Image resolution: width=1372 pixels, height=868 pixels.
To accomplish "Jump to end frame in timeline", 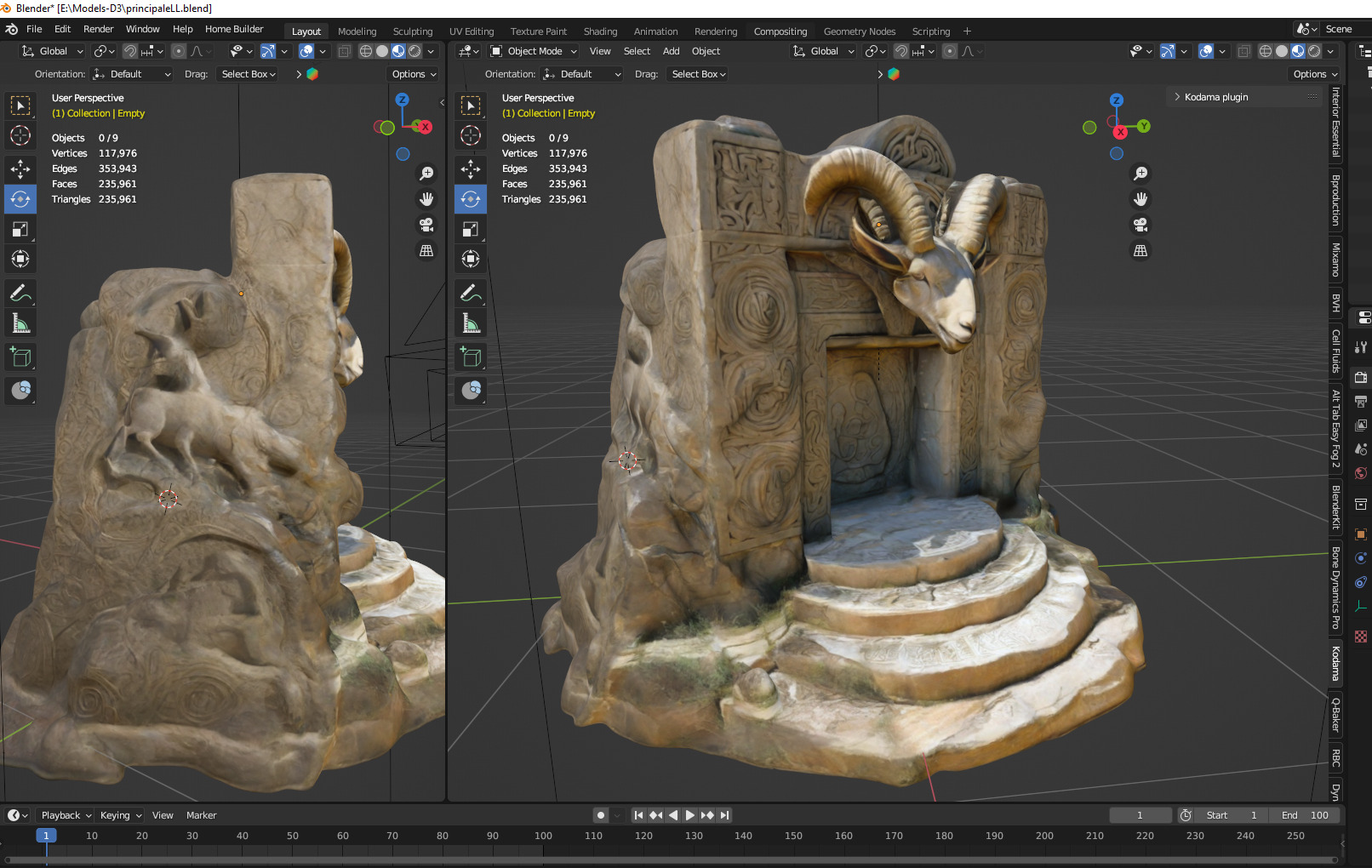I will coord(724,815).
